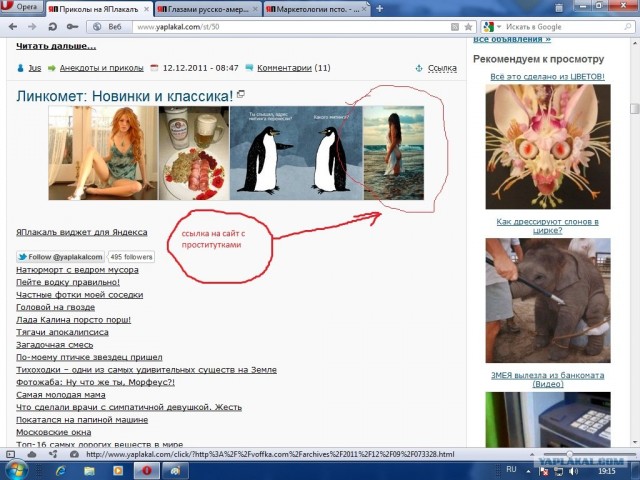
Task: Open the baby elephant sidebar image
Action: pyautogui.click(x=548, y=300)
